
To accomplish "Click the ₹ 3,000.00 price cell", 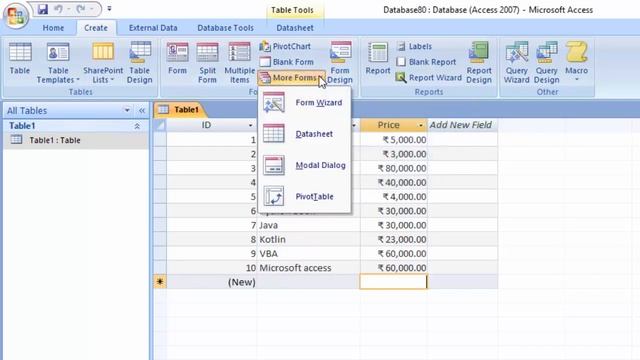I will [393, 154].
